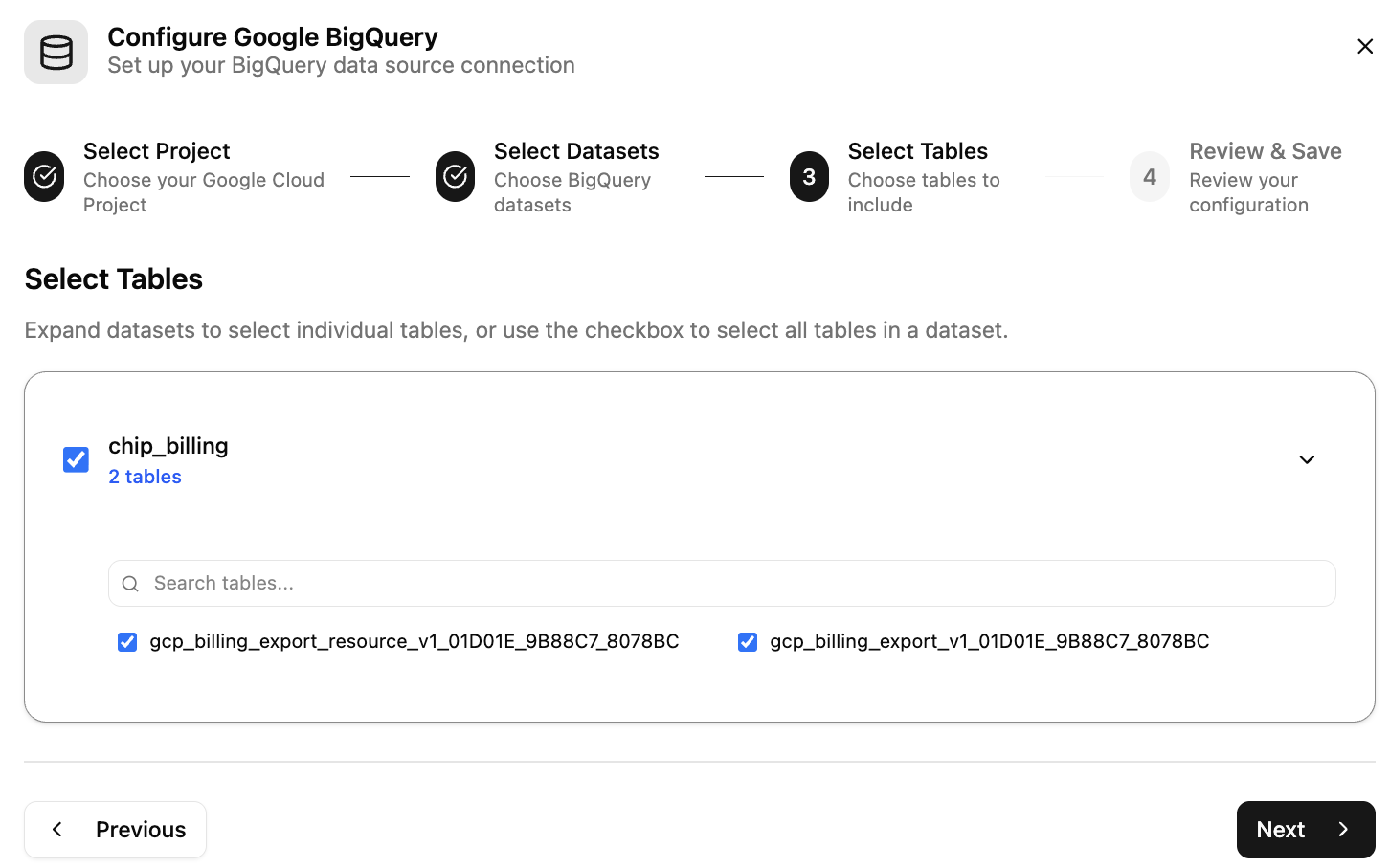The height and width of the screenshot is (868, 1390).
Task: Click the forward arrow inside Next button
Action: point(1344,829)
